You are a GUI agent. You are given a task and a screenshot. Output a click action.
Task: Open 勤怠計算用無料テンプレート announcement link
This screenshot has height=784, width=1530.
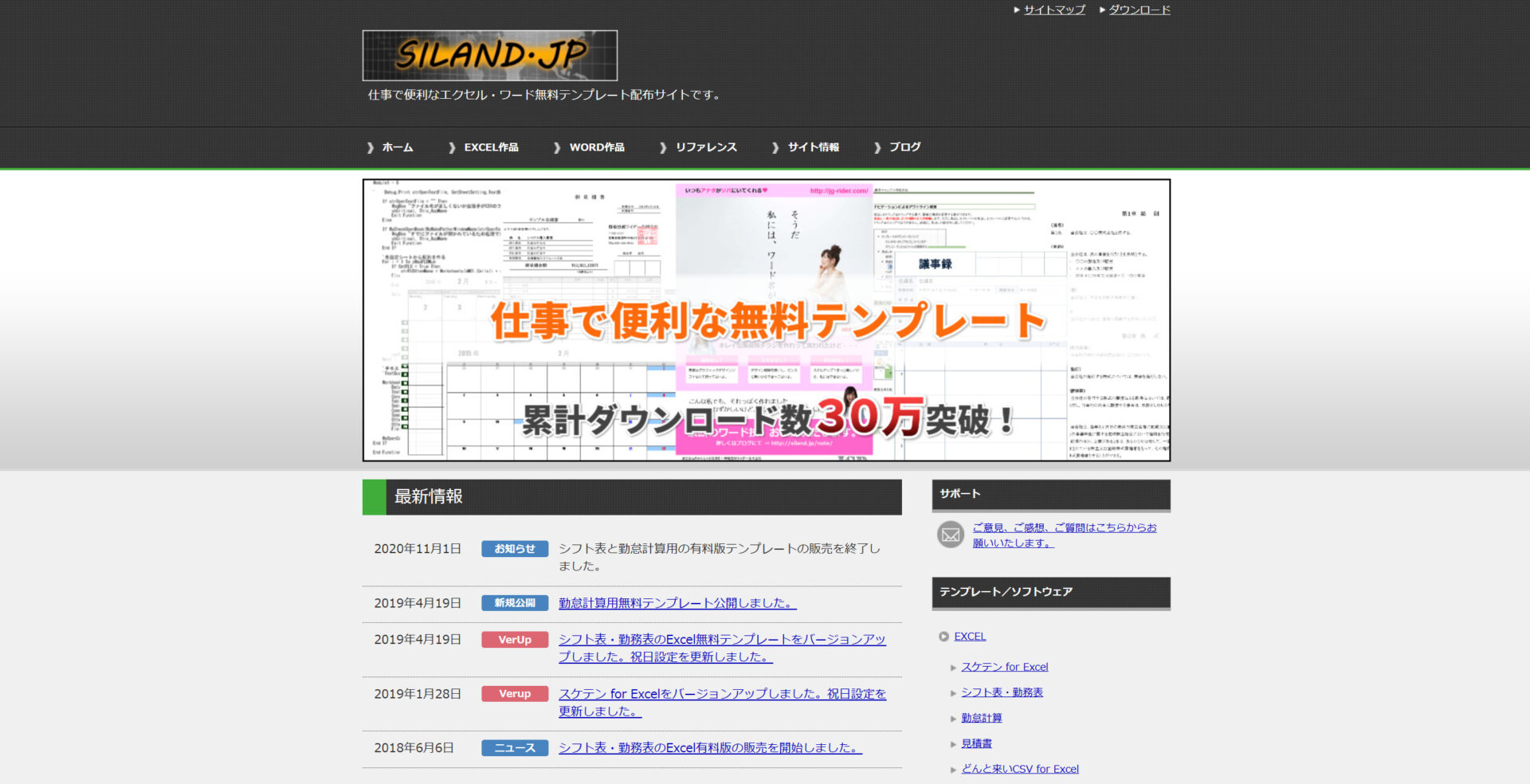click(674, 603)
